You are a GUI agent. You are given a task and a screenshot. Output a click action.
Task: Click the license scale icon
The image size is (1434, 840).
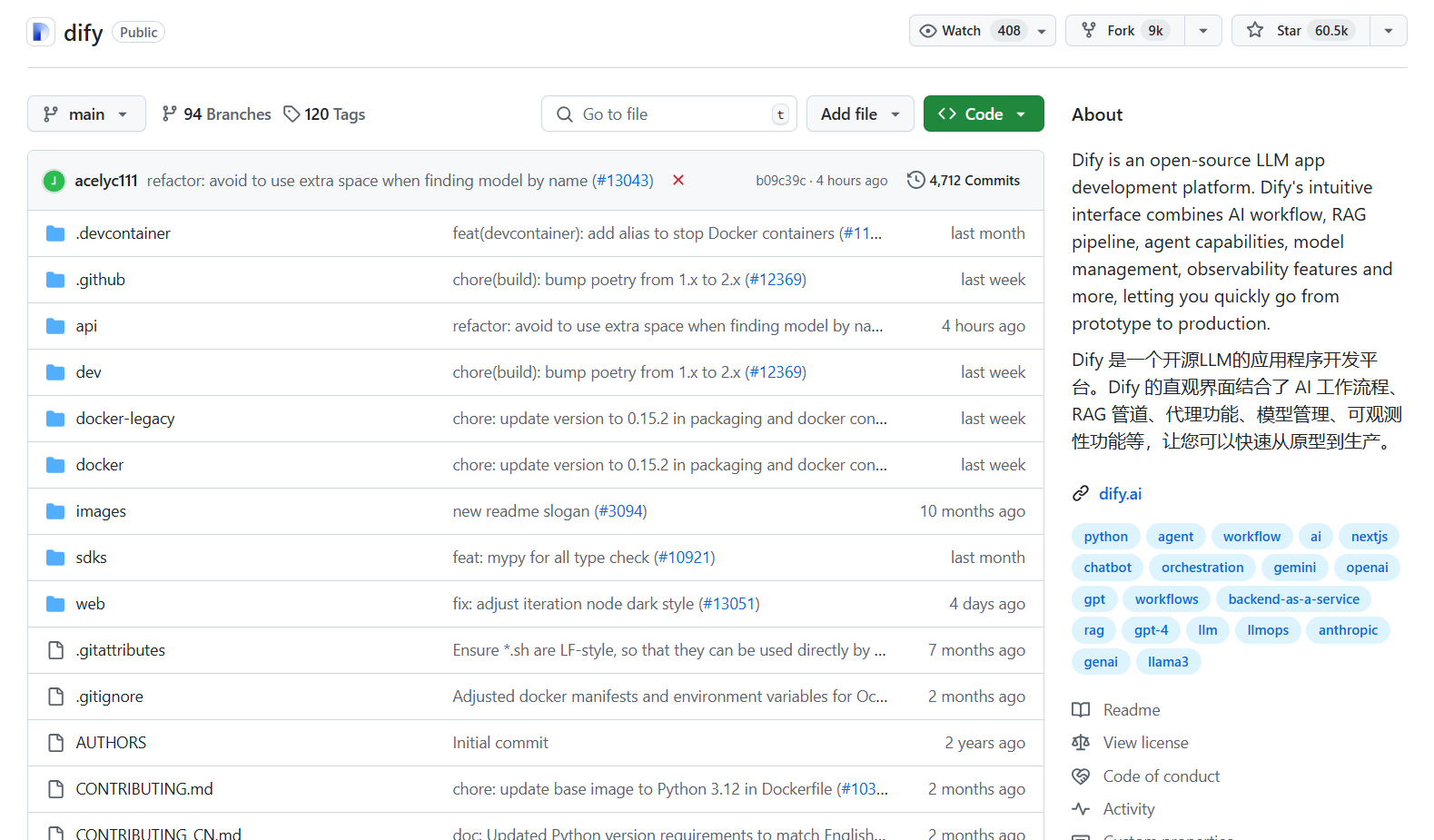click(1081, 743)
